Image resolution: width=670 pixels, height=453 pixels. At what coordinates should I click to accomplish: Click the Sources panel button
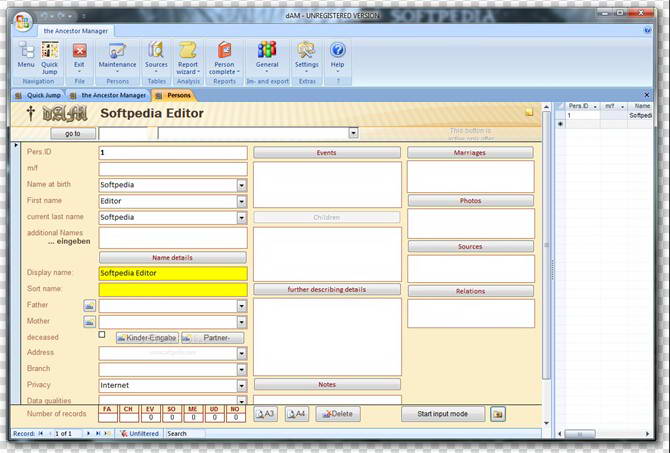[470, 247]
